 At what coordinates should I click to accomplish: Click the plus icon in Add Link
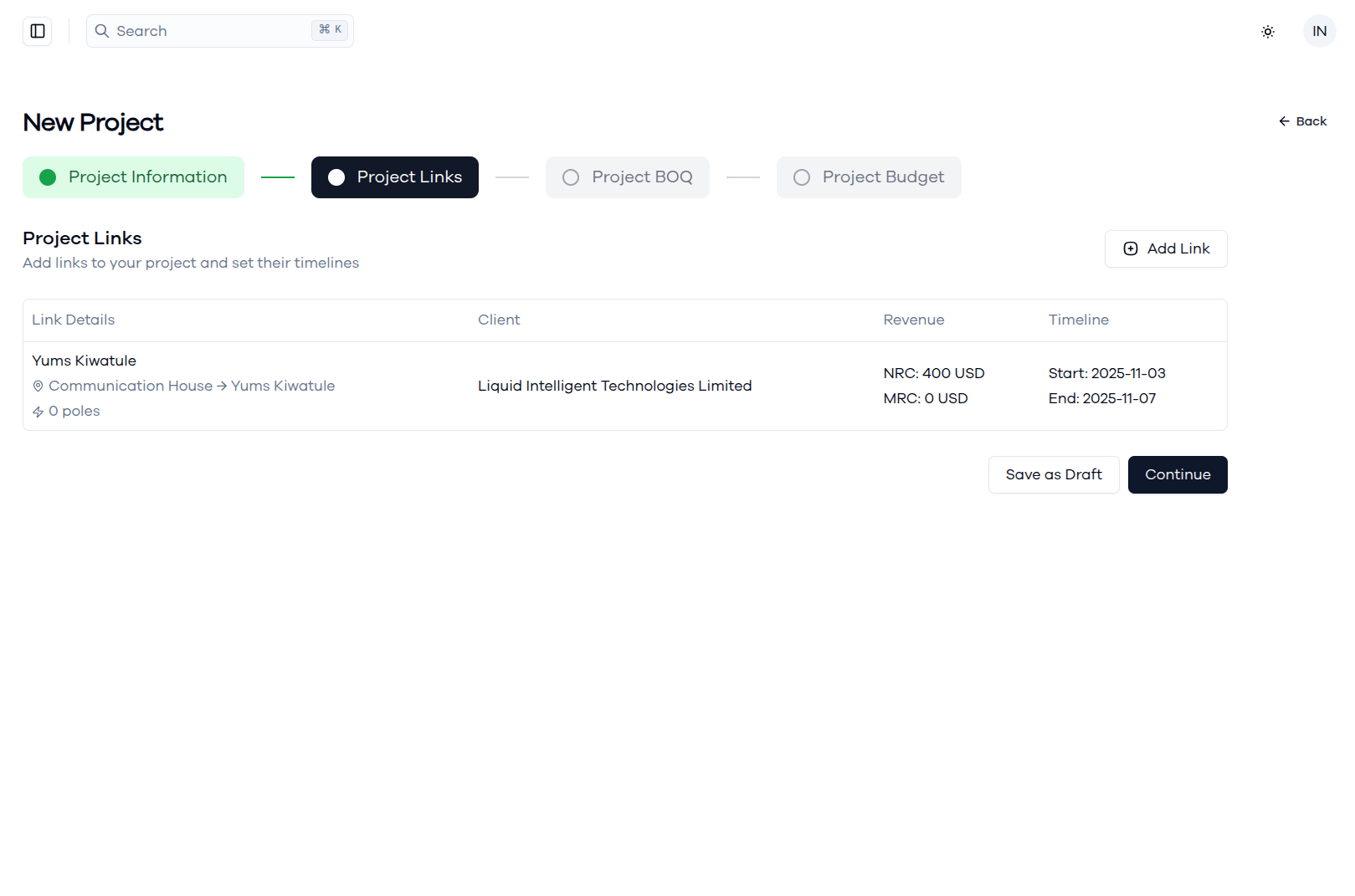point(1130,248)
